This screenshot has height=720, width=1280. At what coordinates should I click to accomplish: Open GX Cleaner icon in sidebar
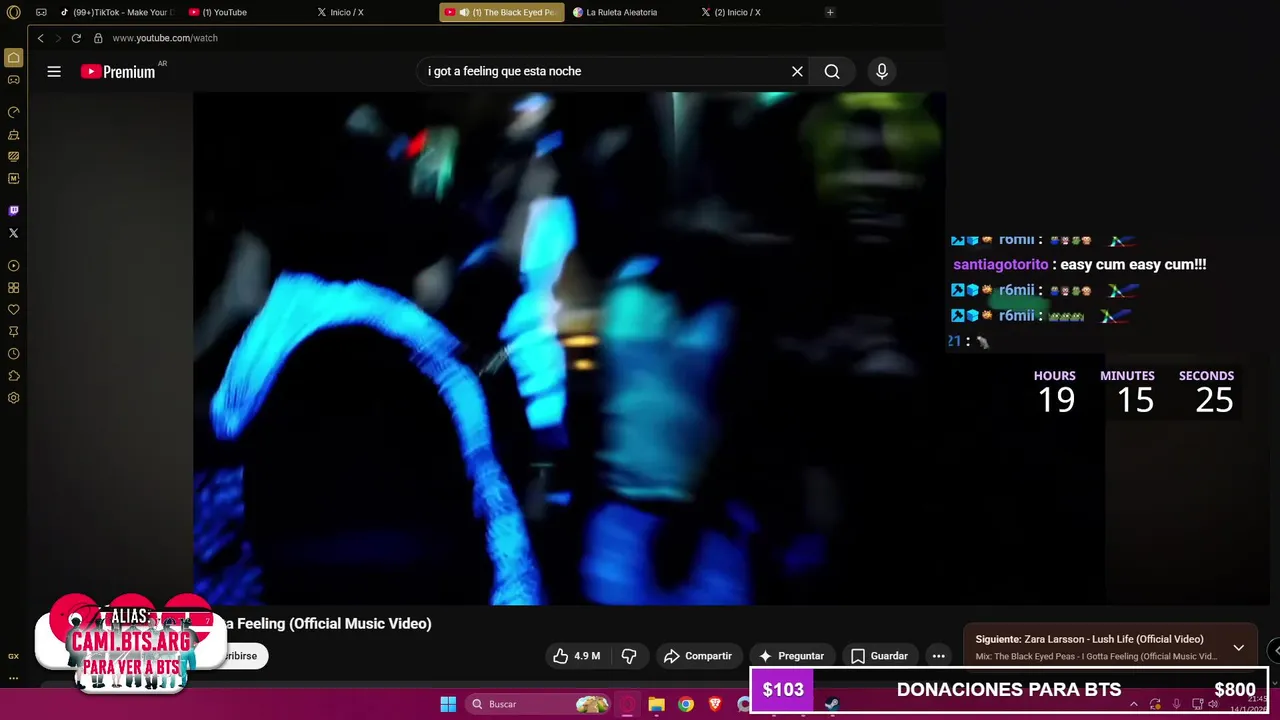pos(13,134)
